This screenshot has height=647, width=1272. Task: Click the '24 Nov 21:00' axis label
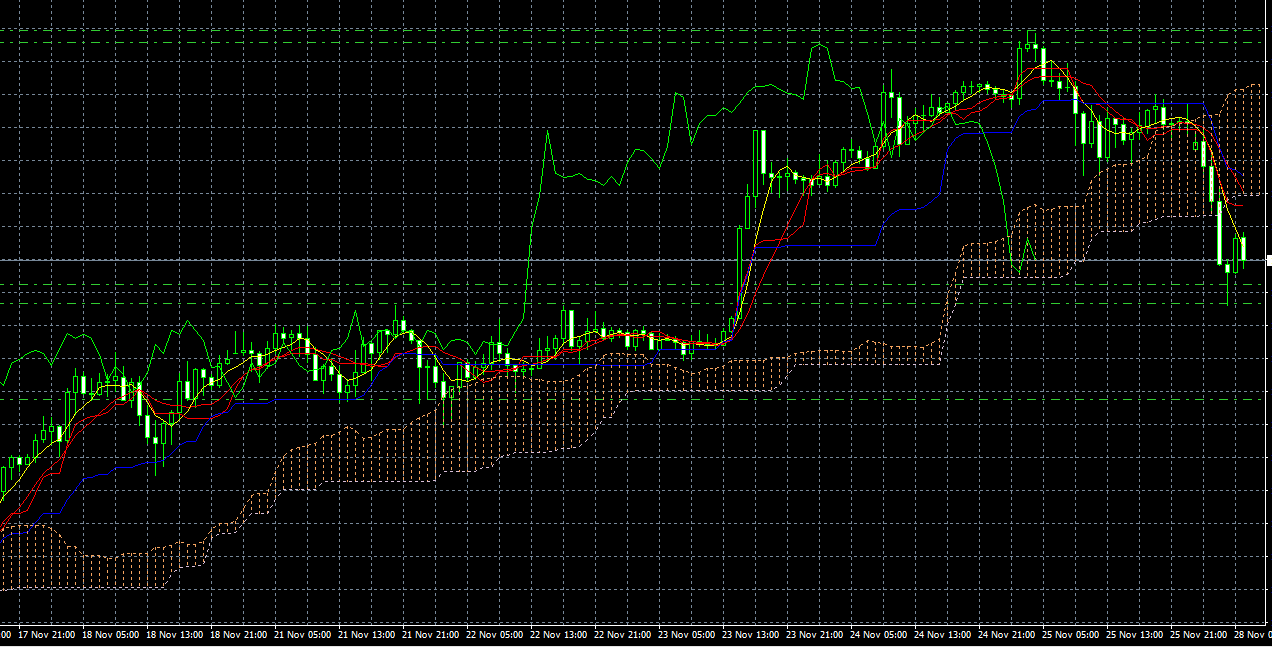(1007, 634)
